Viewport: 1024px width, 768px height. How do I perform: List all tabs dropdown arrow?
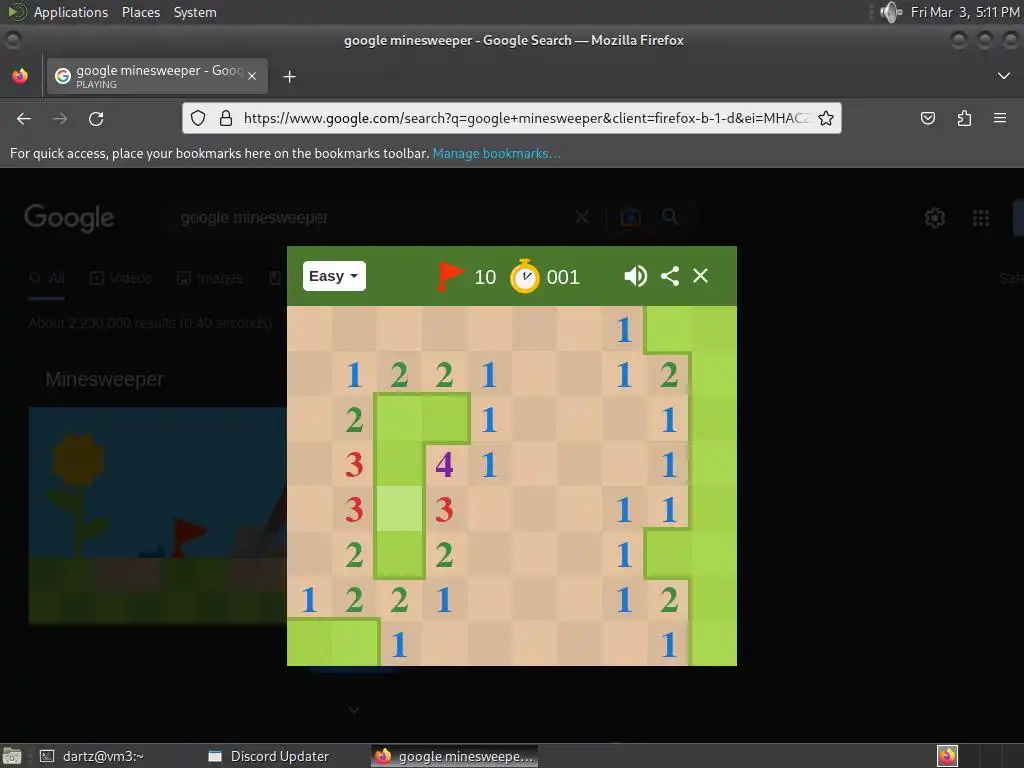pos(1004,76)
